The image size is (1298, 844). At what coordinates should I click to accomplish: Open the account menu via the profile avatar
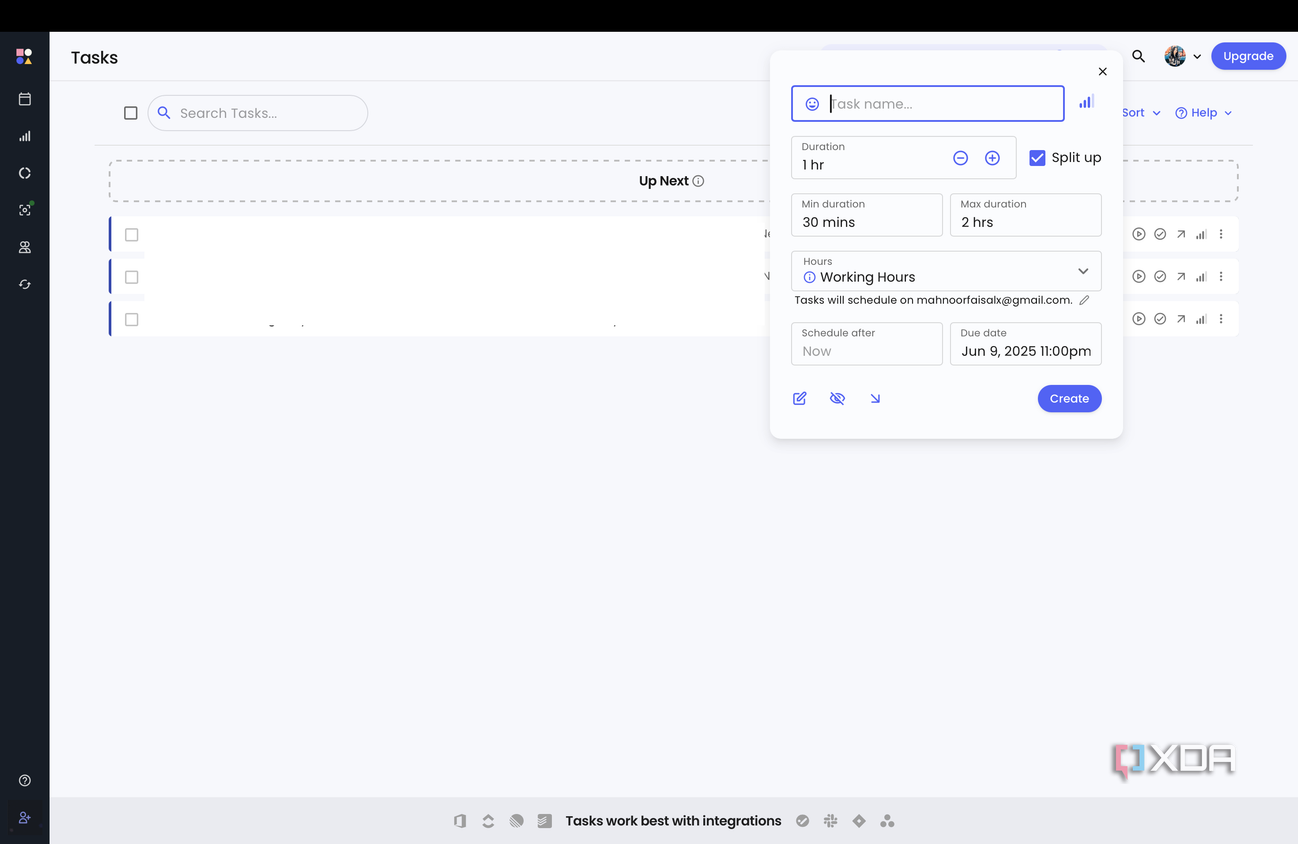1175,56
